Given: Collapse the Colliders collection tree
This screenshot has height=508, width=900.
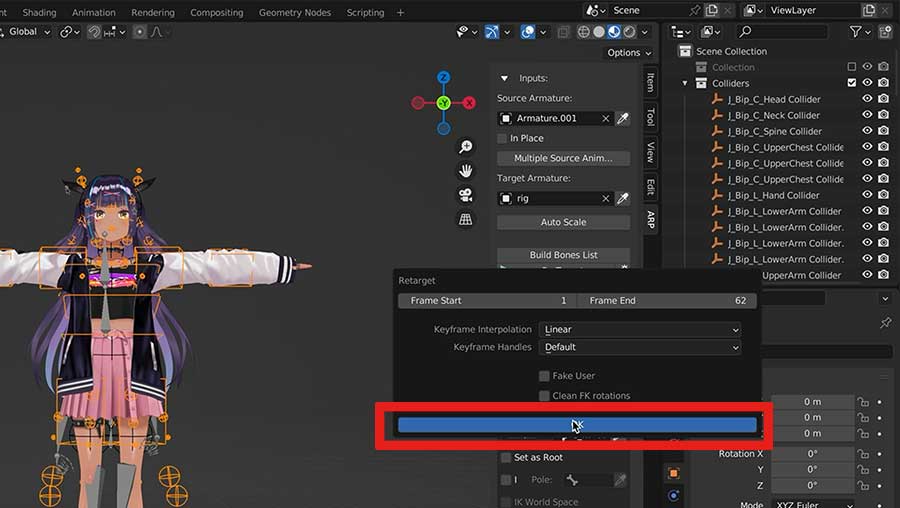Looking at the screenshot, I should pyautogui.click(x=685, y=83).
